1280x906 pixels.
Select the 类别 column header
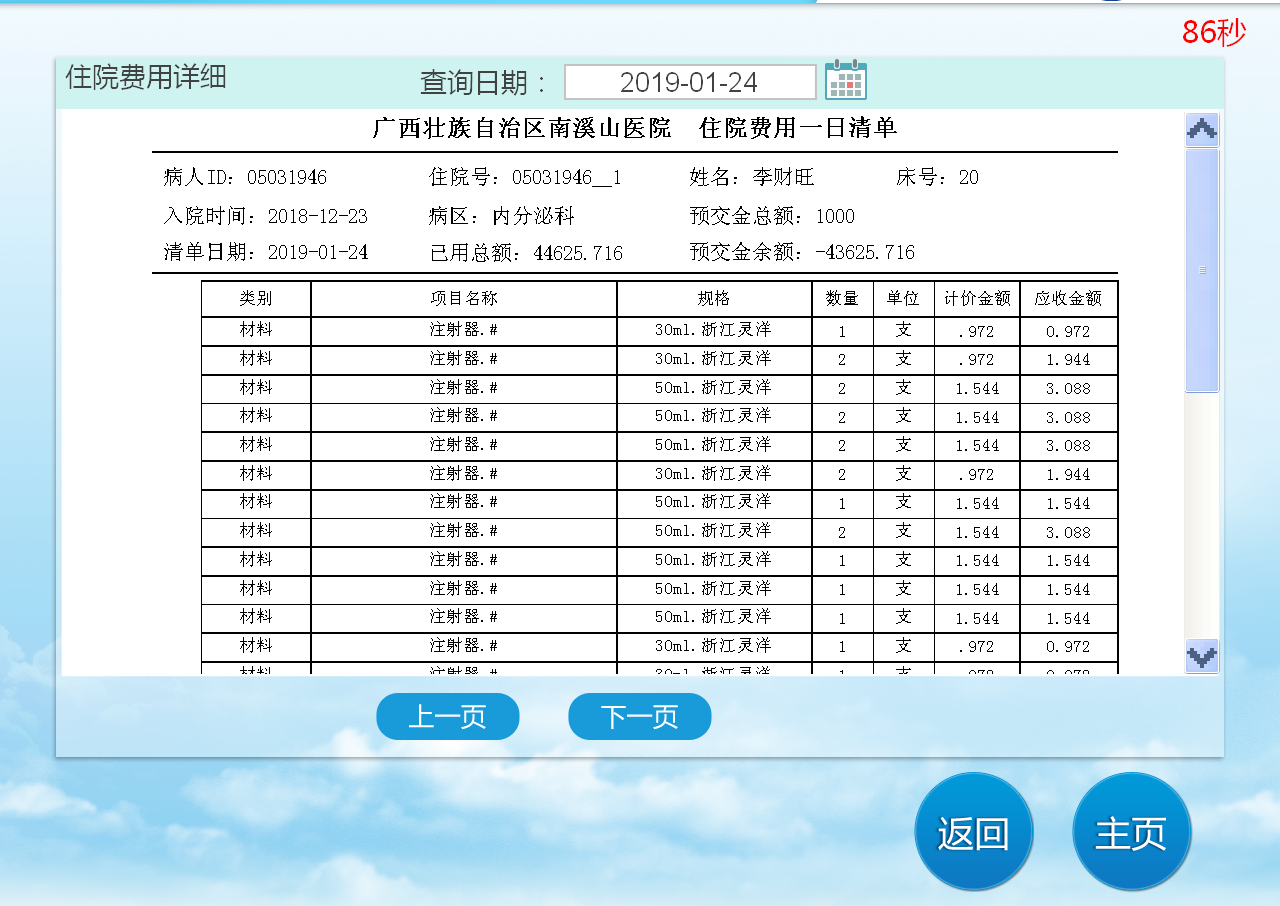point(256,299)
